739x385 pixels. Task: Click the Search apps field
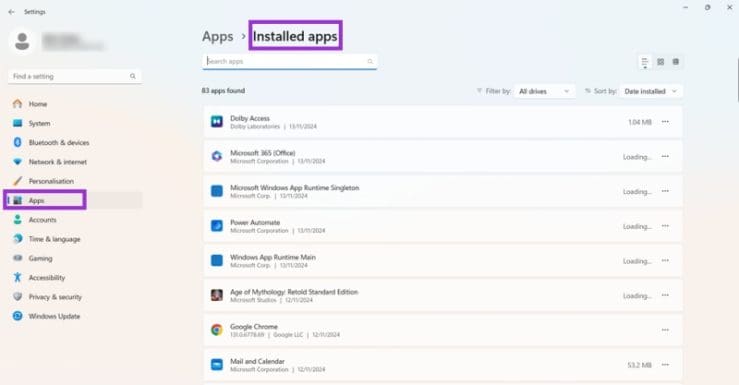coord(289,61)
